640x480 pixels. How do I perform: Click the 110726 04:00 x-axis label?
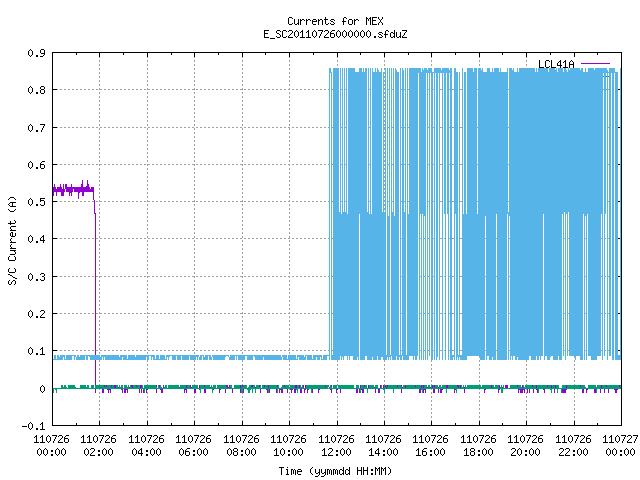146,446
